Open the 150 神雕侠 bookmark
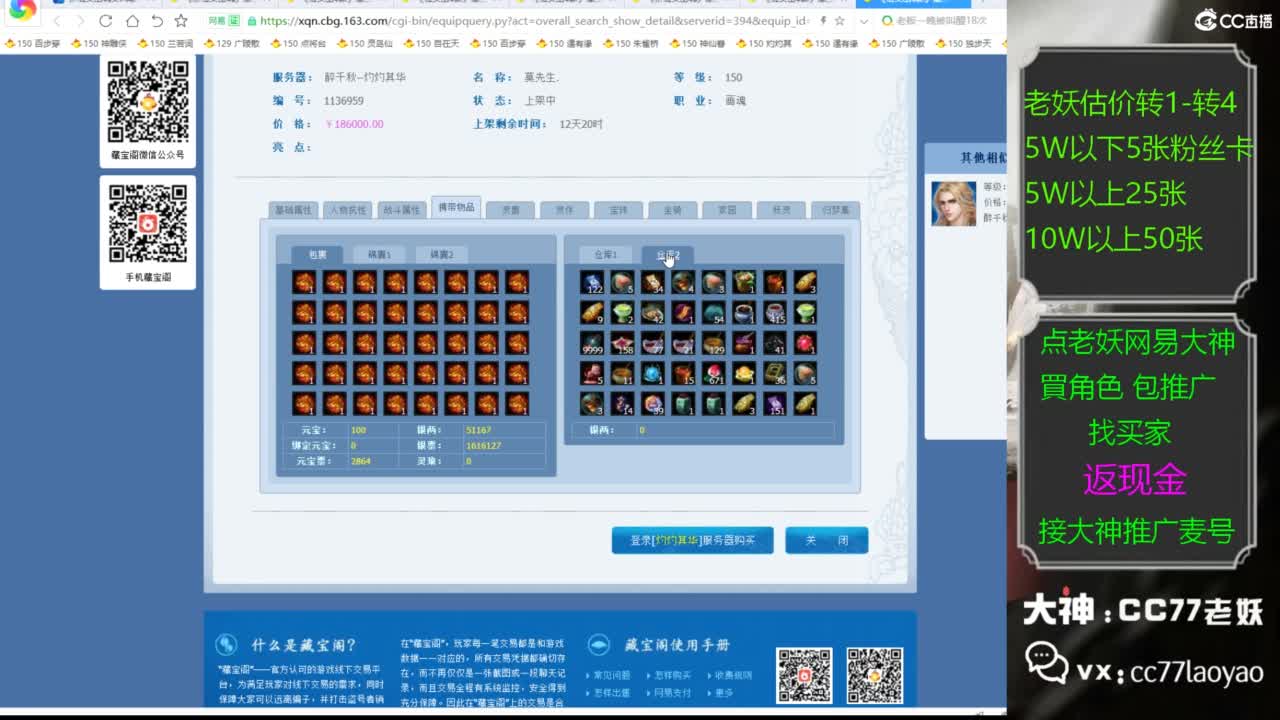The width and height of the screenshot is (1280, 720). tap(99, 44)
